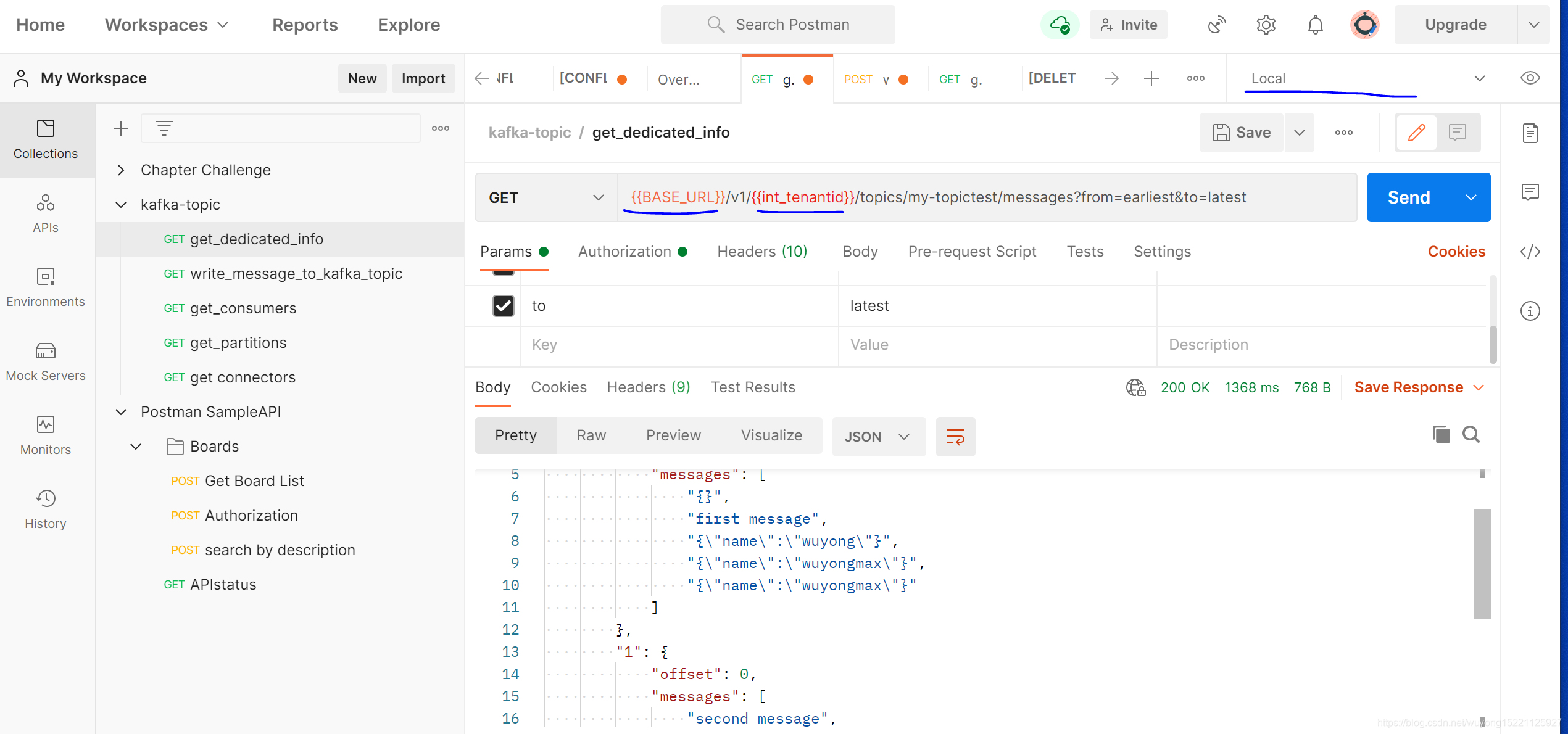
Task: Click the user avatar icon
Action: (1364, 25)
